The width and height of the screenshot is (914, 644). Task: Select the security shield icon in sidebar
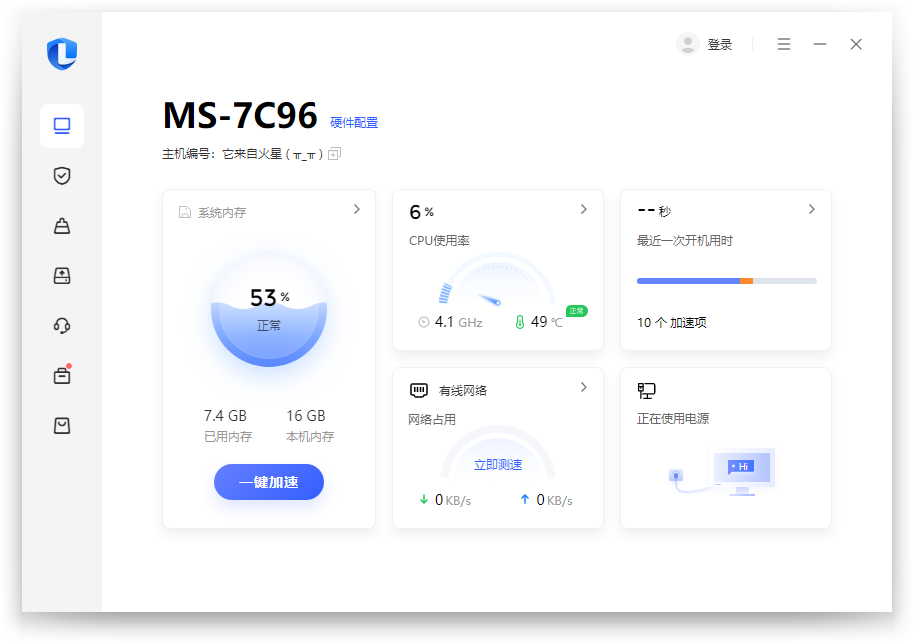[x=62, y=176]
